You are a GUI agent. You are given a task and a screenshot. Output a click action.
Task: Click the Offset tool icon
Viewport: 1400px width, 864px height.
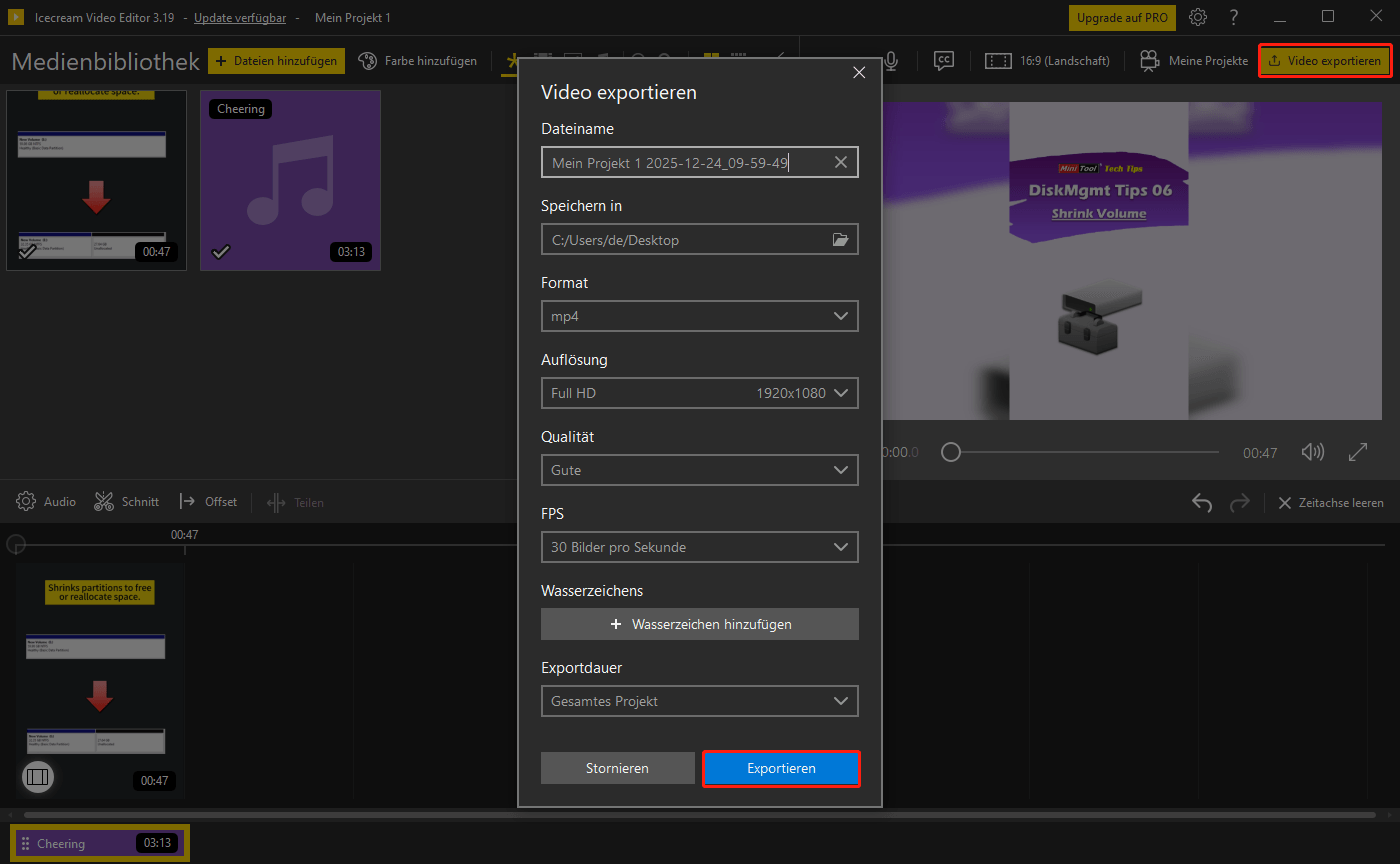[x=186, y=501]
